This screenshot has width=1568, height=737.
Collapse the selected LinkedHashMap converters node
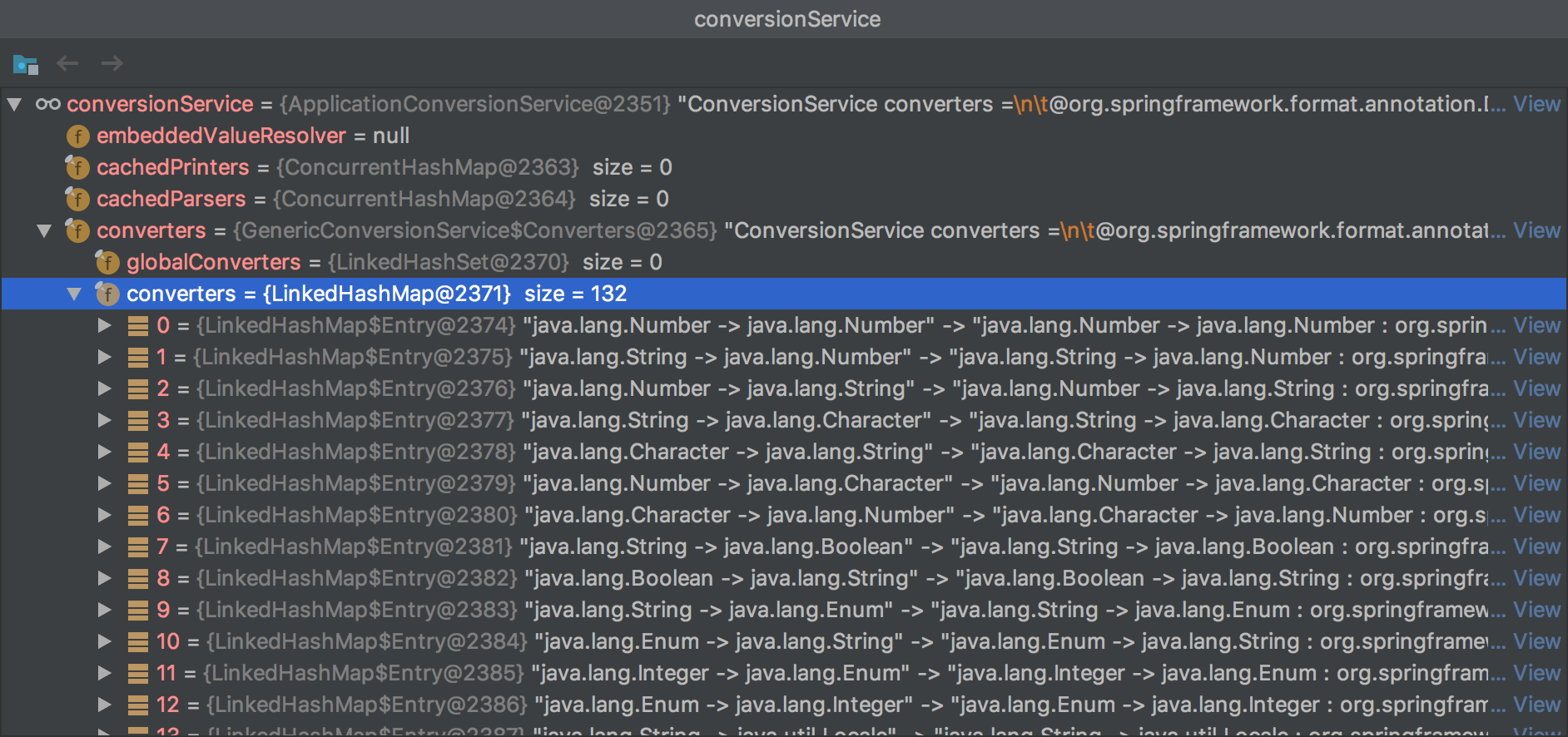click(74, 294)
